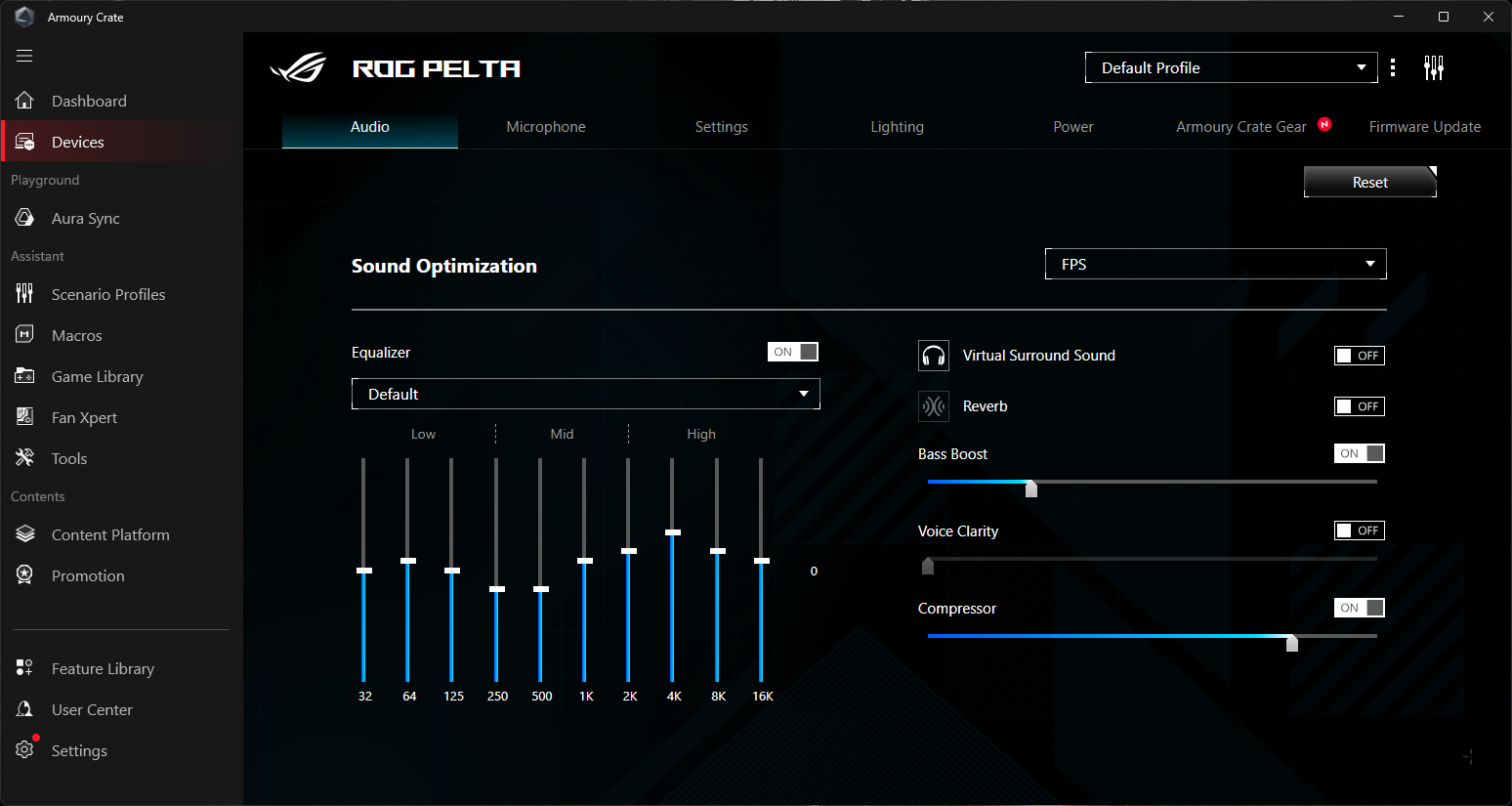Expand the equalizer Default preset dropdown
Screen dimensions: 1512x806
click(585, 394)
